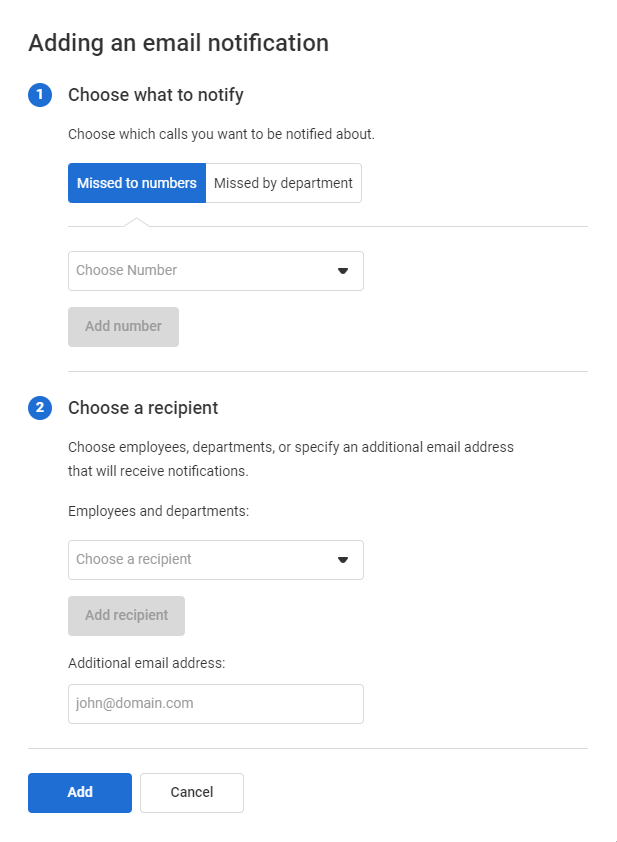
Task: Click the recipient description paragraph text
Action: [290, 459]
